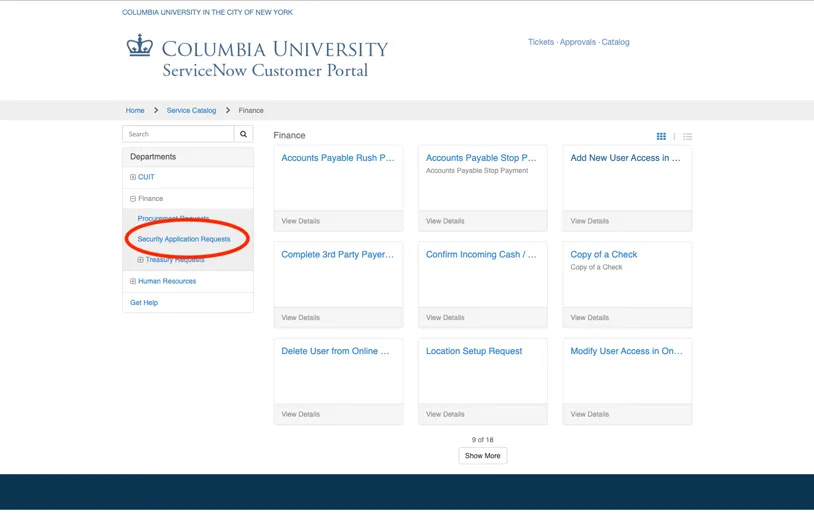Open Accounts Payable Stop P... item
The height and width of the screenshot is (520, 814).
pos(481,158)
